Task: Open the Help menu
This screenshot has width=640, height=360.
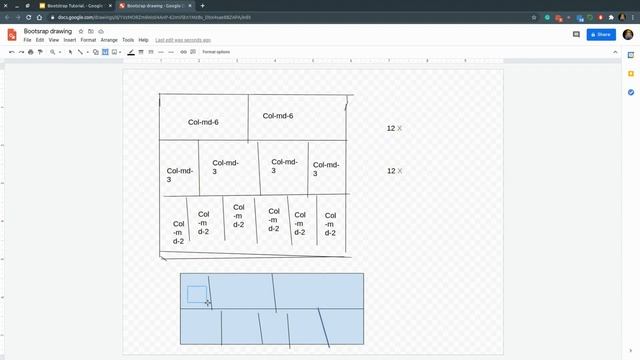Action: tap(143, 40)
